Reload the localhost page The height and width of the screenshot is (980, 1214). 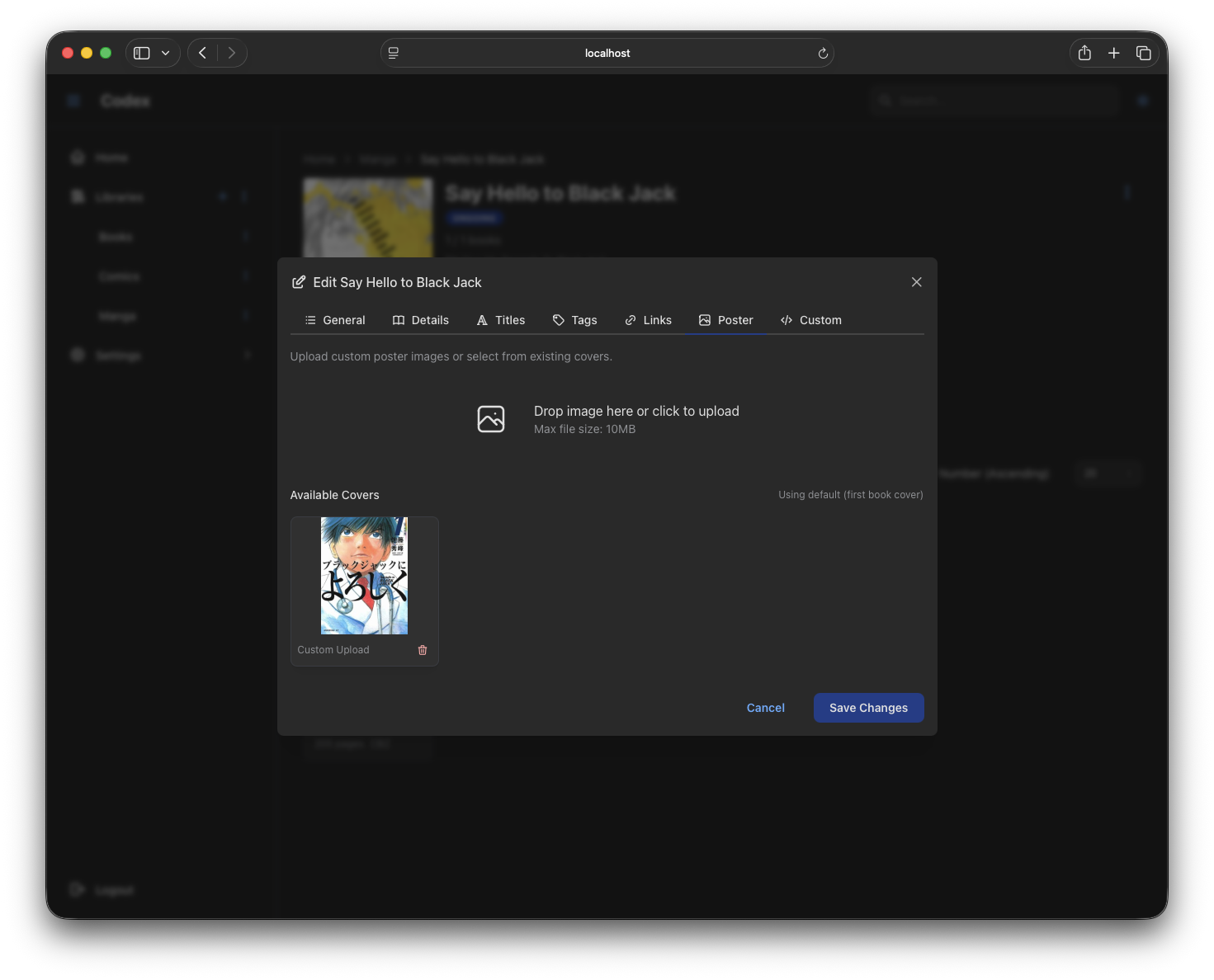pyautogui.click(x=823, y=54)
